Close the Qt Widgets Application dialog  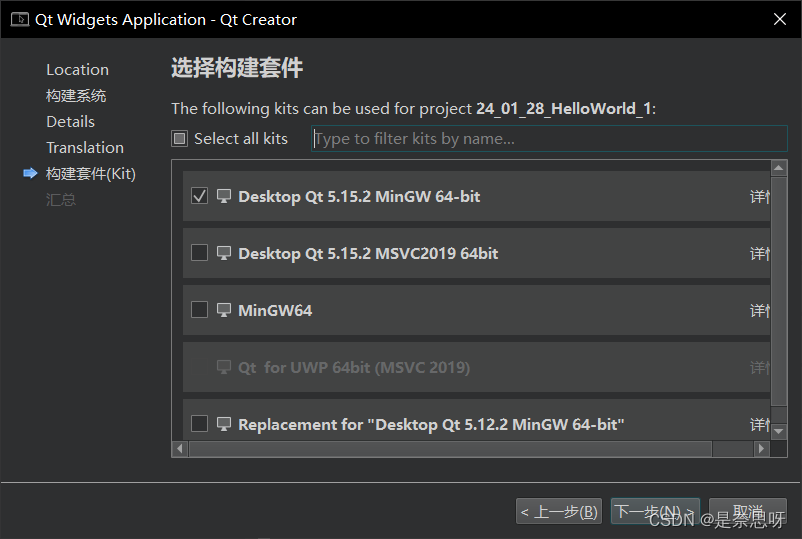click(x=780, y=19)
